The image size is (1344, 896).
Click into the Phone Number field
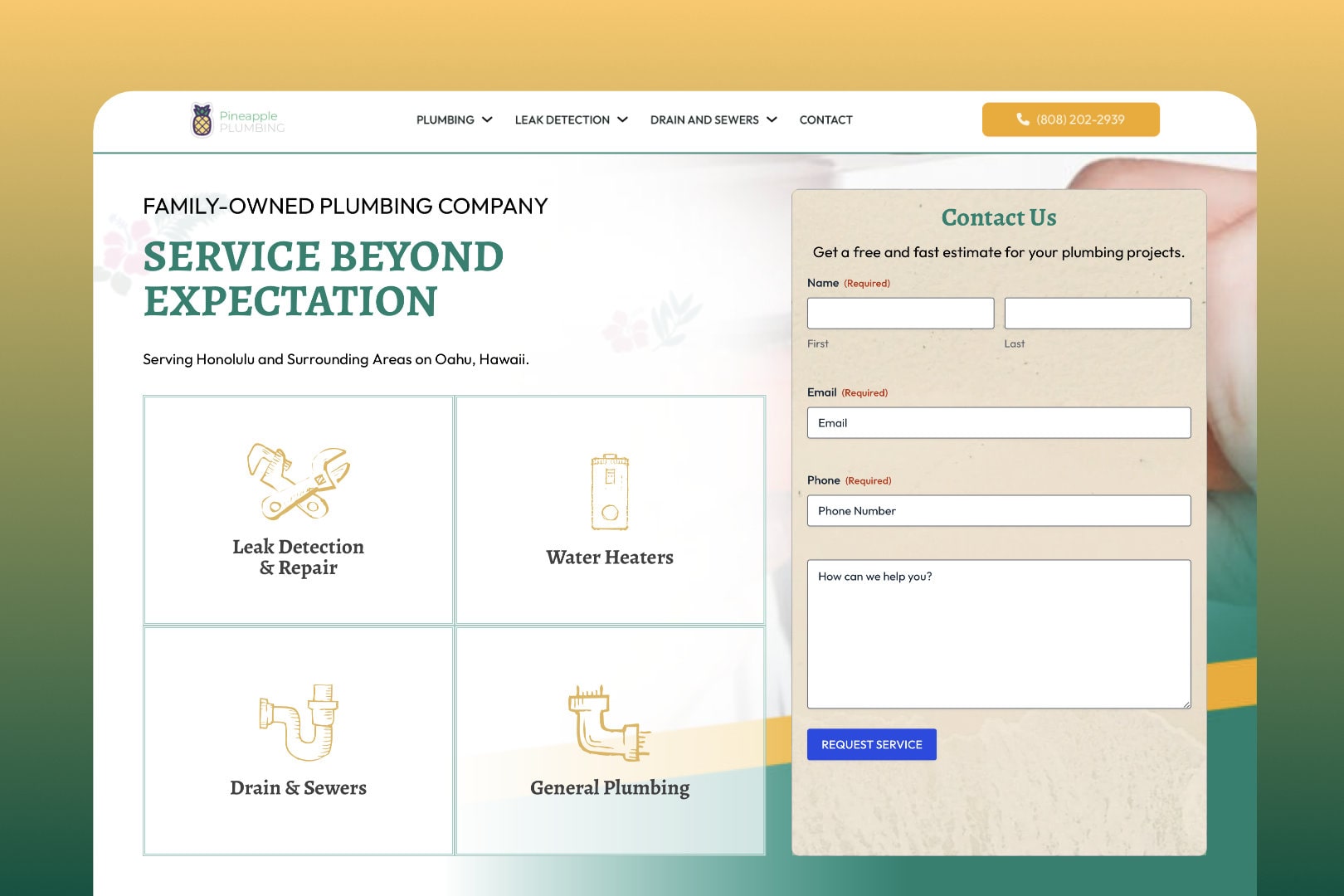coord(999,511)
